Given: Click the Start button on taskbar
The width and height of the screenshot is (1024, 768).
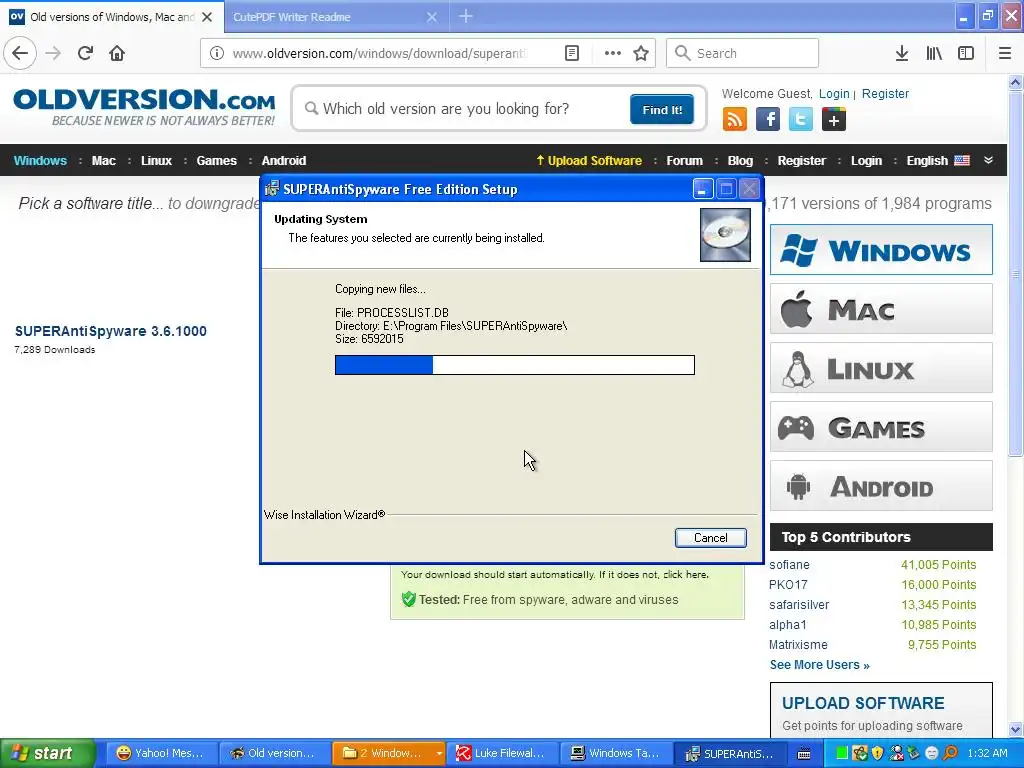Looking at the screenshot, I should (x=48, y=753).
